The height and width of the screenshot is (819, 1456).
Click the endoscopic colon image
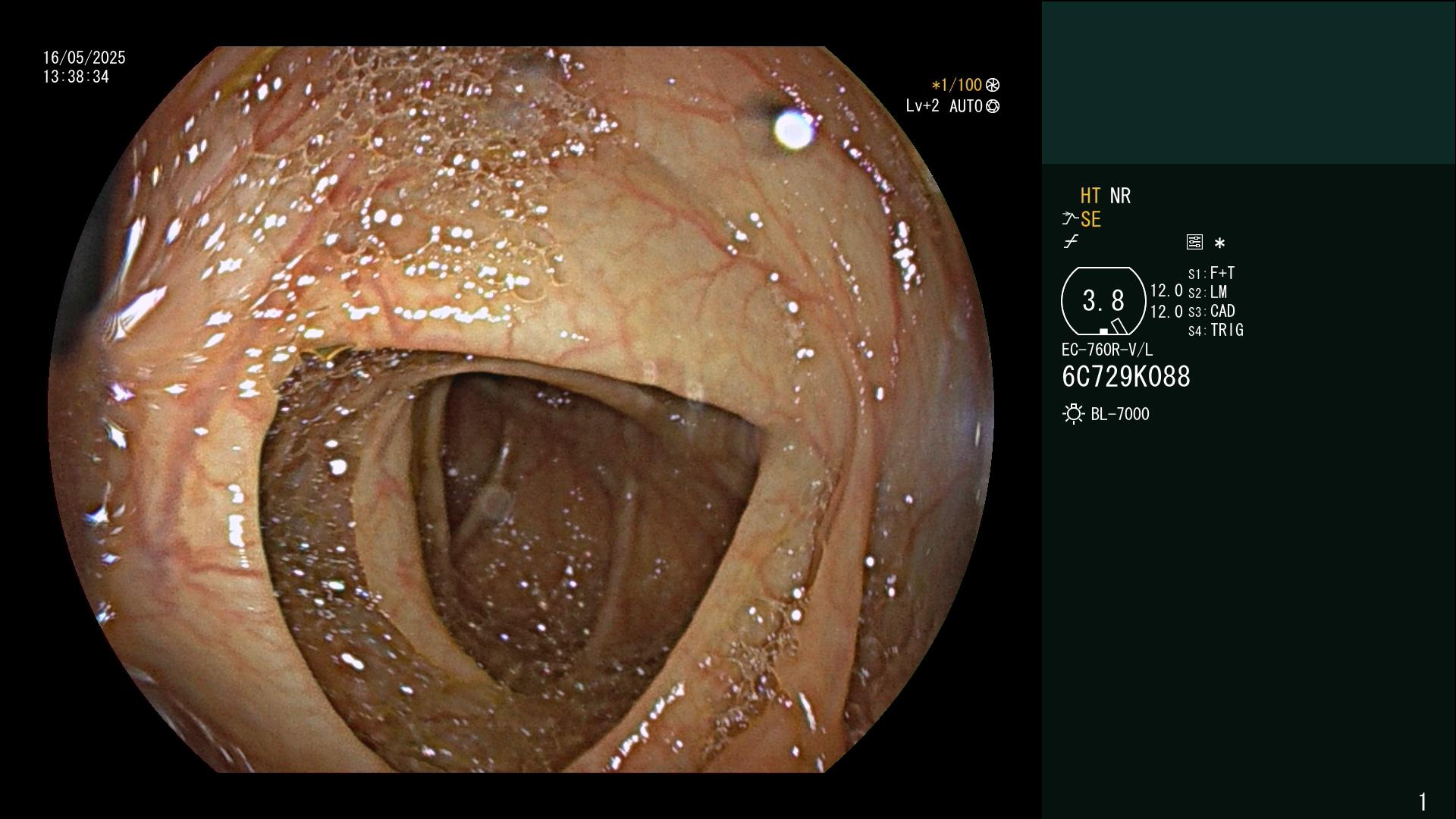coord(521,409)
